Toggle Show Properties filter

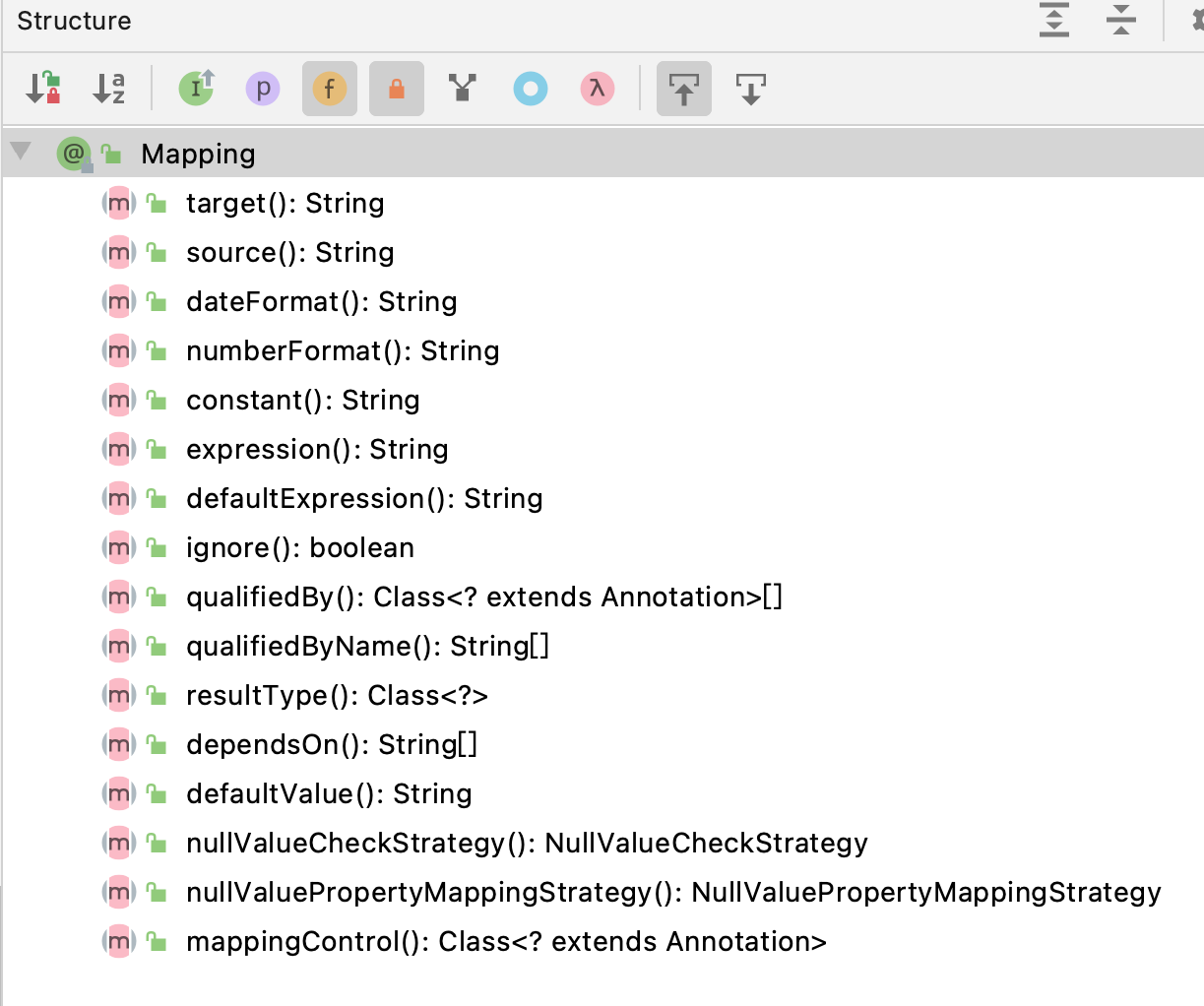[263, 89]
